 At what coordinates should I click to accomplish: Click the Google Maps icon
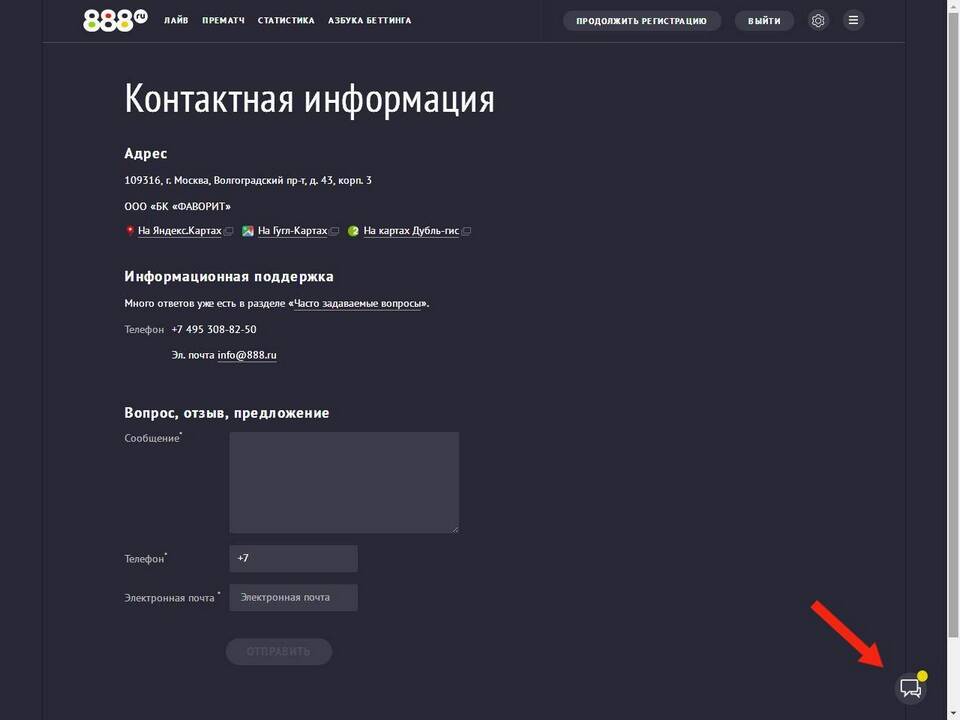pyautogui.click(x=247, y=231)
